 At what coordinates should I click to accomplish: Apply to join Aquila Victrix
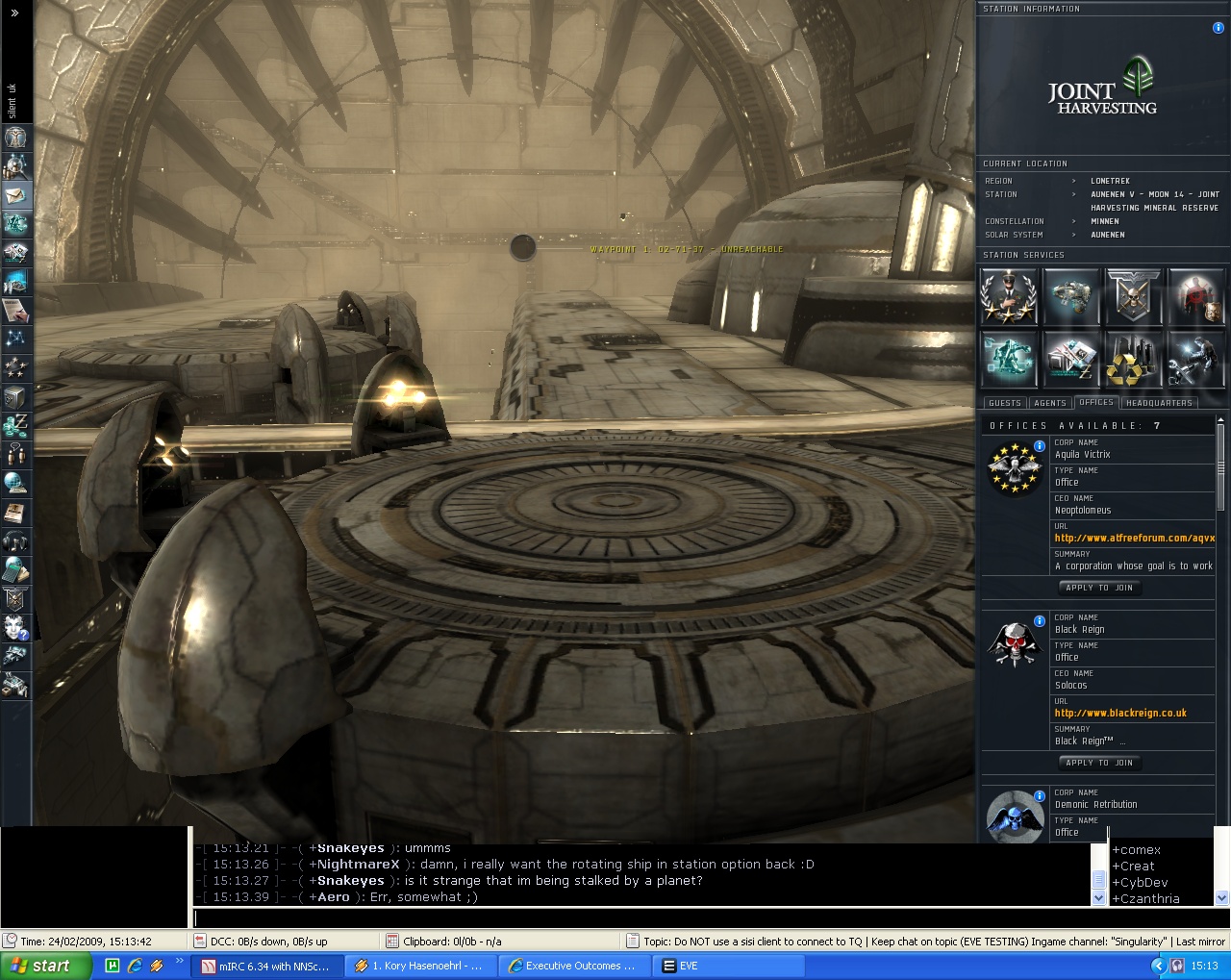click(1099, 588)
